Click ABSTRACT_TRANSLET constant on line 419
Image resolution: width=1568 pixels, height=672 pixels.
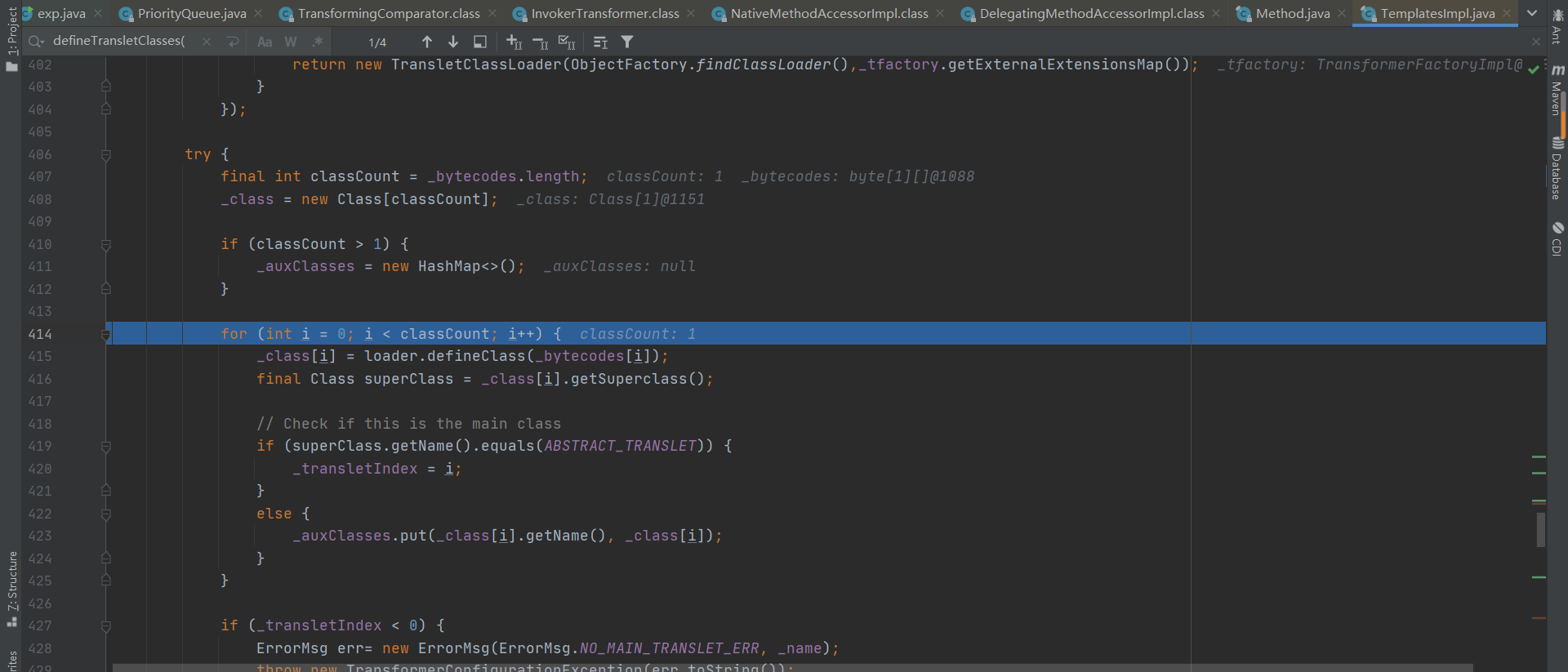(x=620, y=446)
